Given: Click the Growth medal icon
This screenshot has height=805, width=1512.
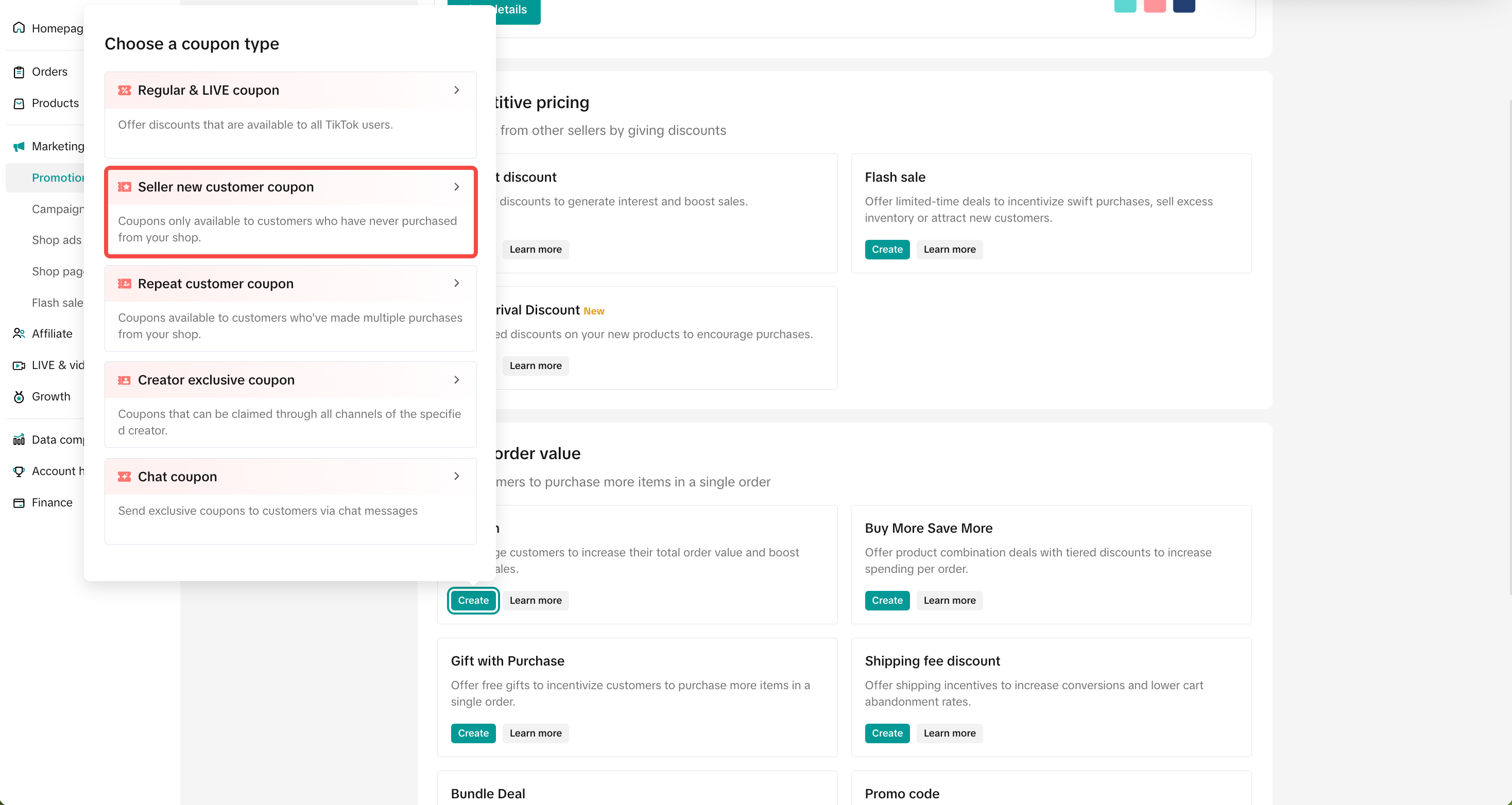Looking at the screenshot, I should pos(19,397).
